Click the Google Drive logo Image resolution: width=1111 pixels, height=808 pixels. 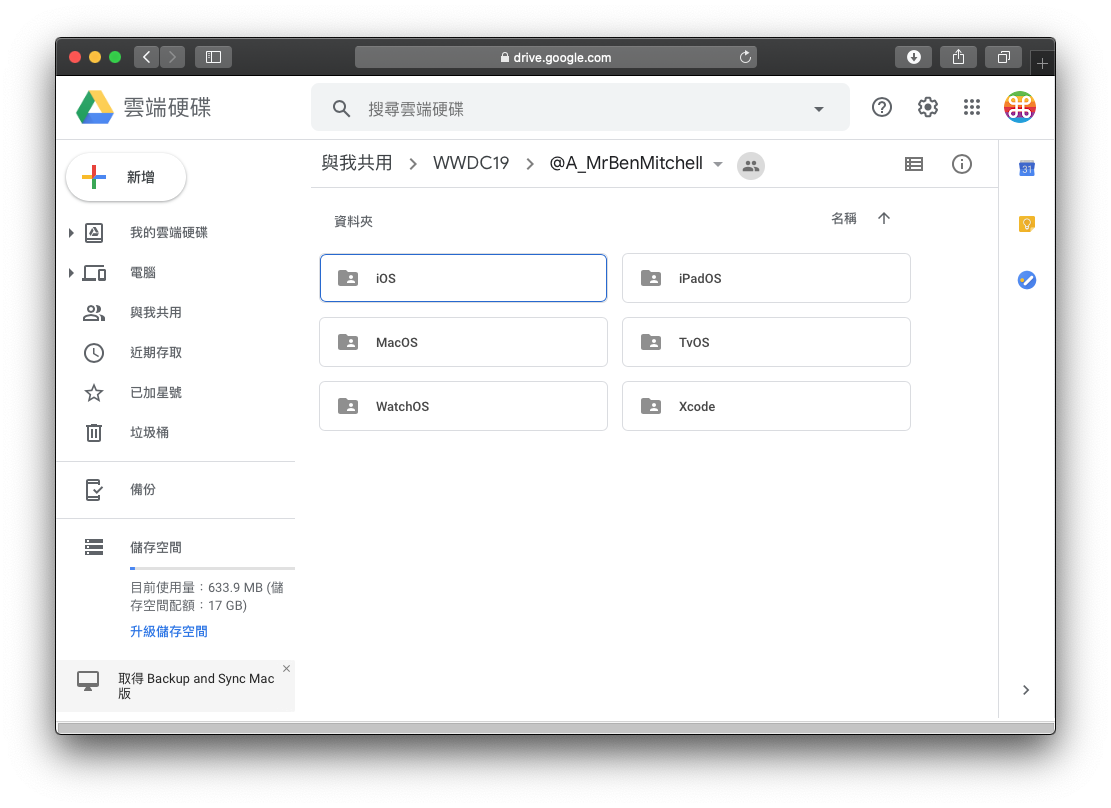tap(95, 108)
